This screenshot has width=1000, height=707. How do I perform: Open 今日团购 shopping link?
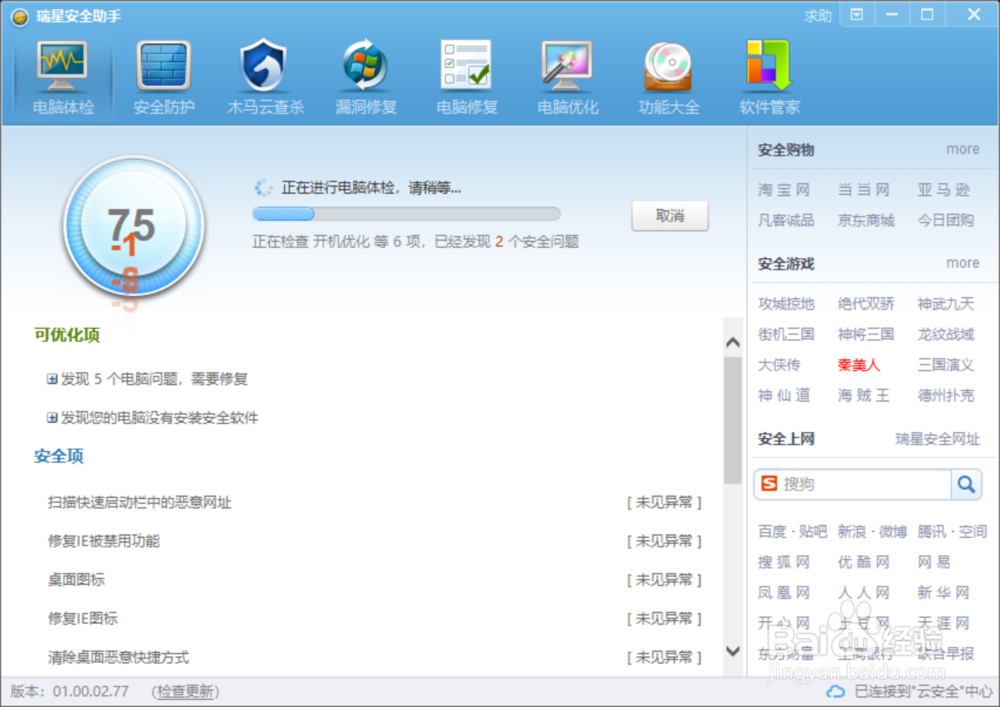[x=945, y=221]
